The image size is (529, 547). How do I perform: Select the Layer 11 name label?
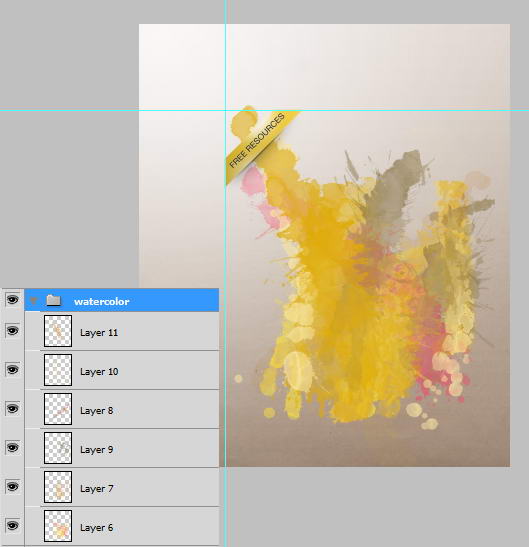(99, 332)
